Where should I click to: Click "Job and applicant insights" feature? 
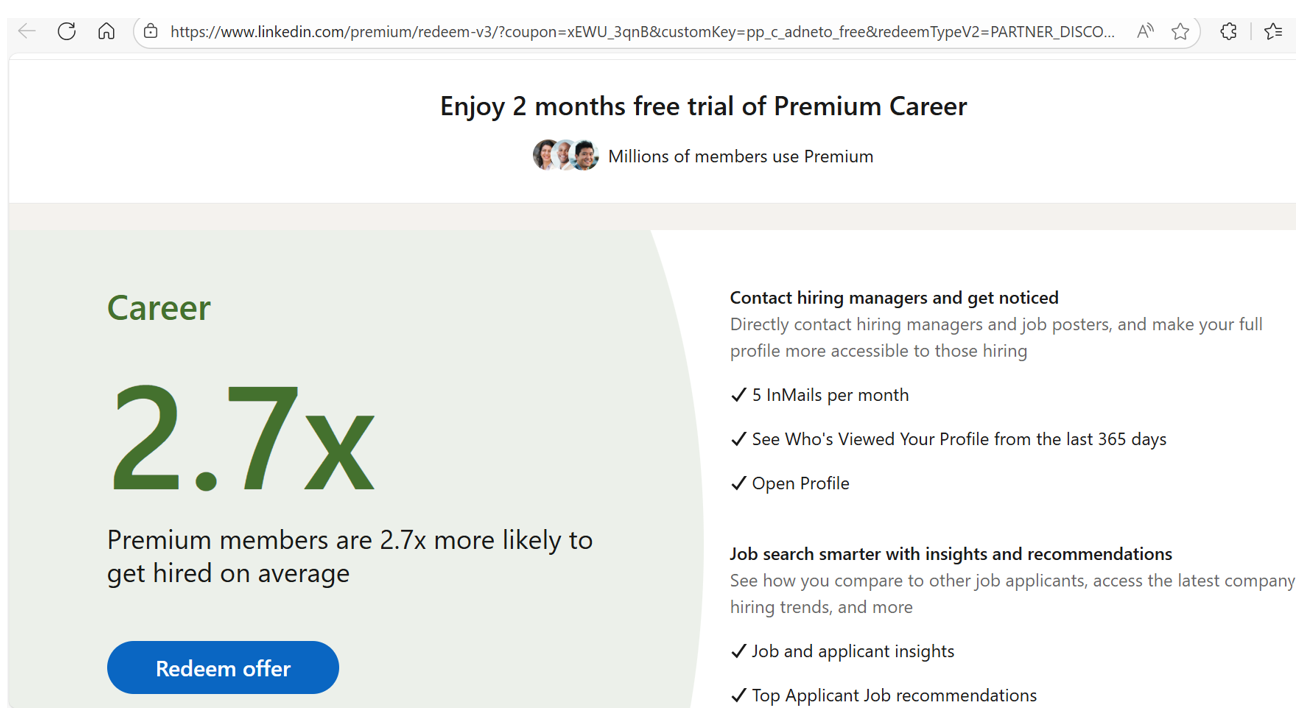tap(852, 651)
